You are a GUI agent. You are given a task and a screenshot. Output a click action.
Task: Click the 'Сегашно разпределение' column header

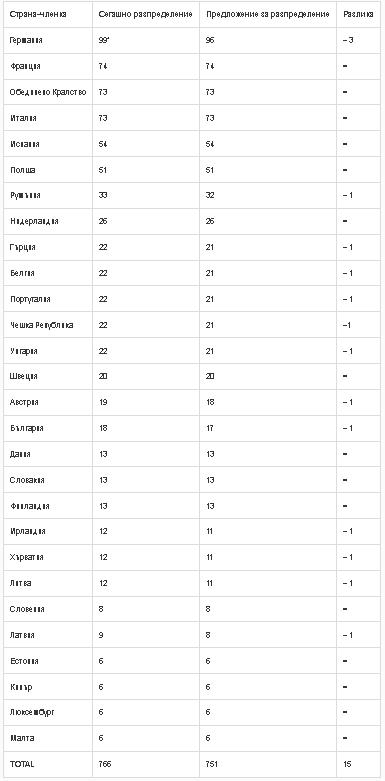click(x=145, y=14)
